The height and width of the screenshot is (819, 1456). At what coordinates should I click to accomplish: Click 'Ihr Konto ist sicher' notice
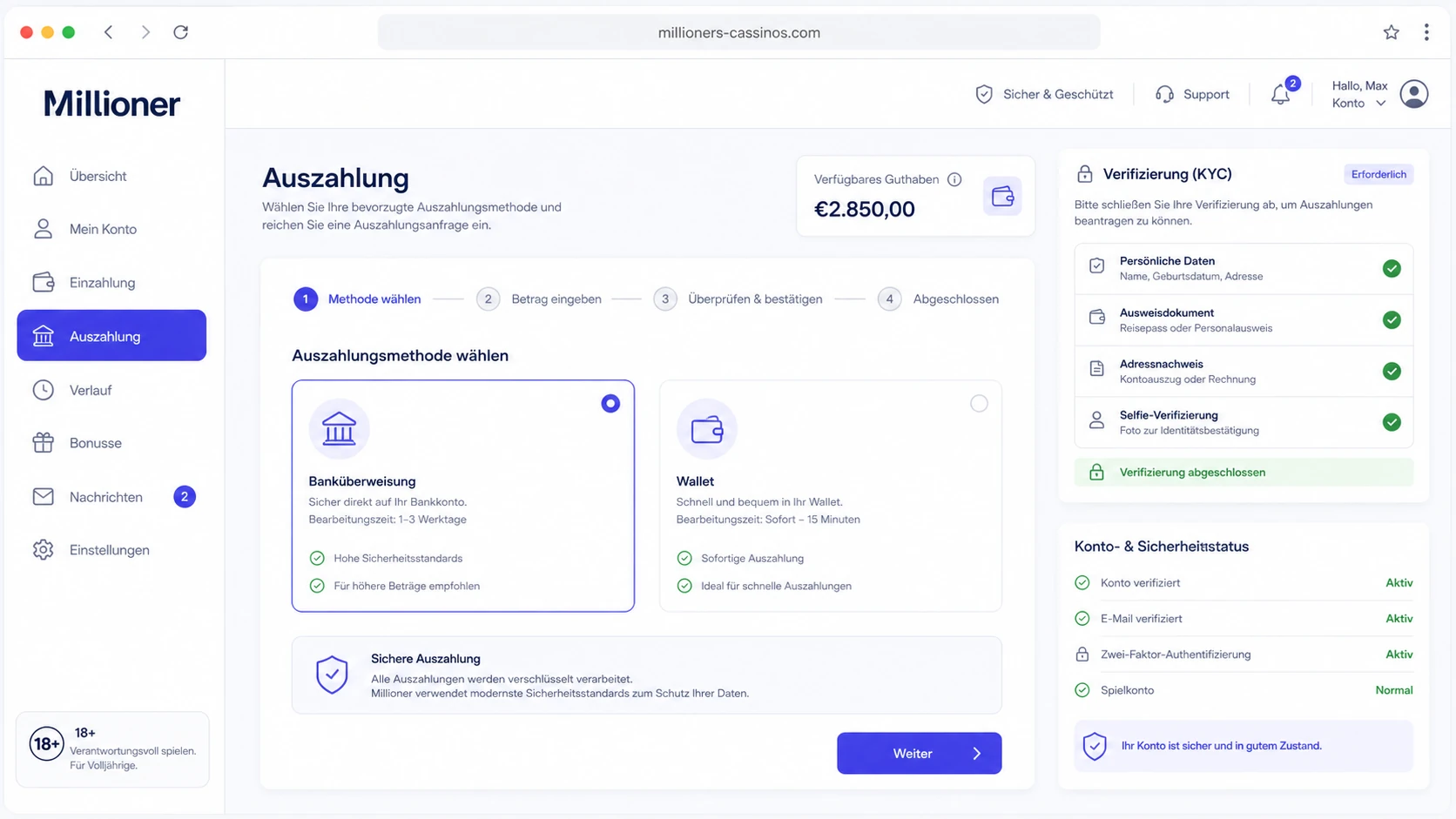coord(1244,746)
